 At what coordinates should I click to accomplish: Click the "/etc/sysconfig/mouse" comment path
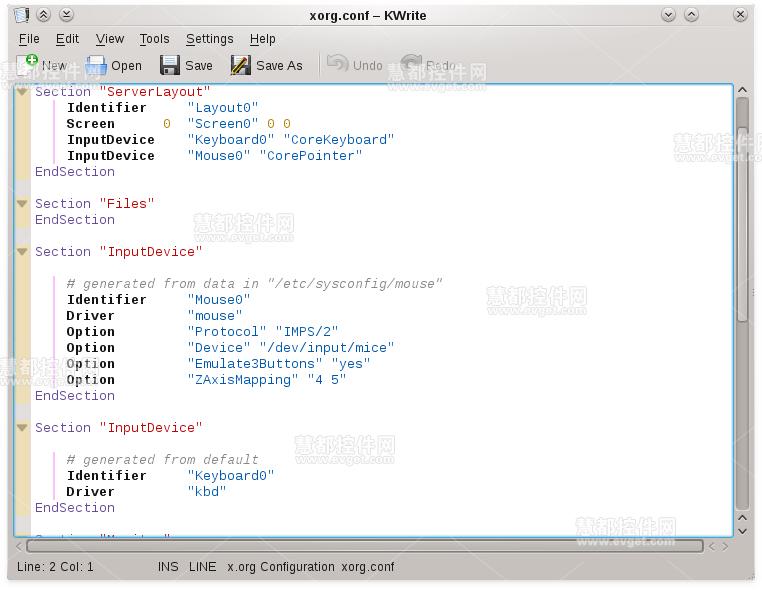click(x=355, y=284)
